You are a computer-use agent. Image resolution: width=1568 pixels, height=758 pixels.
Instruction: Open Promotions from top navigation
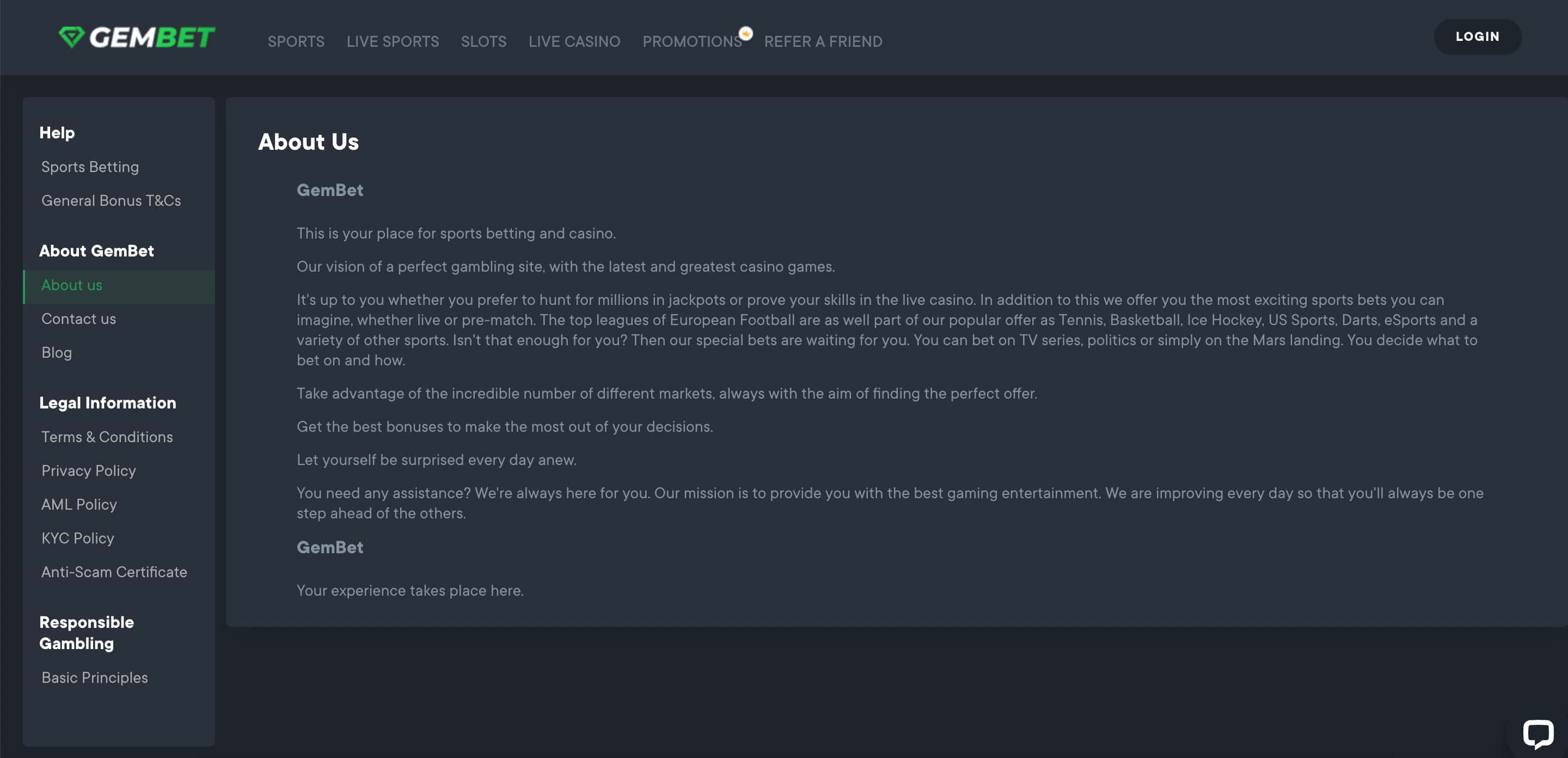coord(692,41)
